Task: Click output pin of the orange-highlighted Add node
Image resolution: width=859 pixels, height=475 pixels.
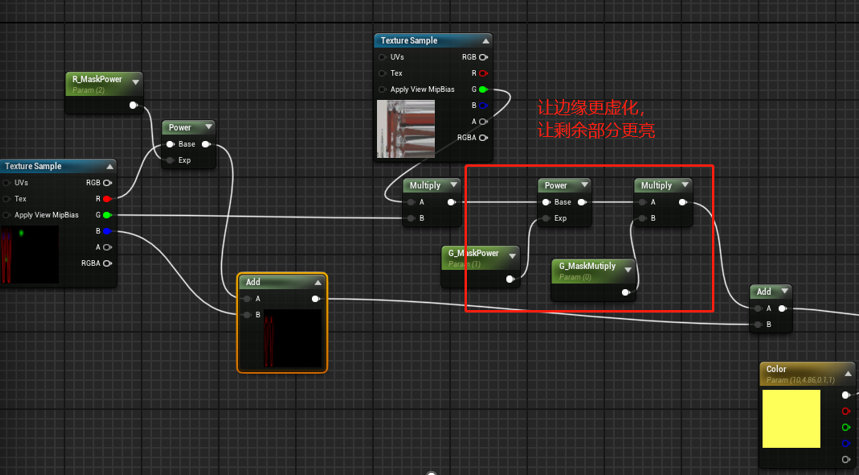Action: 316,298
